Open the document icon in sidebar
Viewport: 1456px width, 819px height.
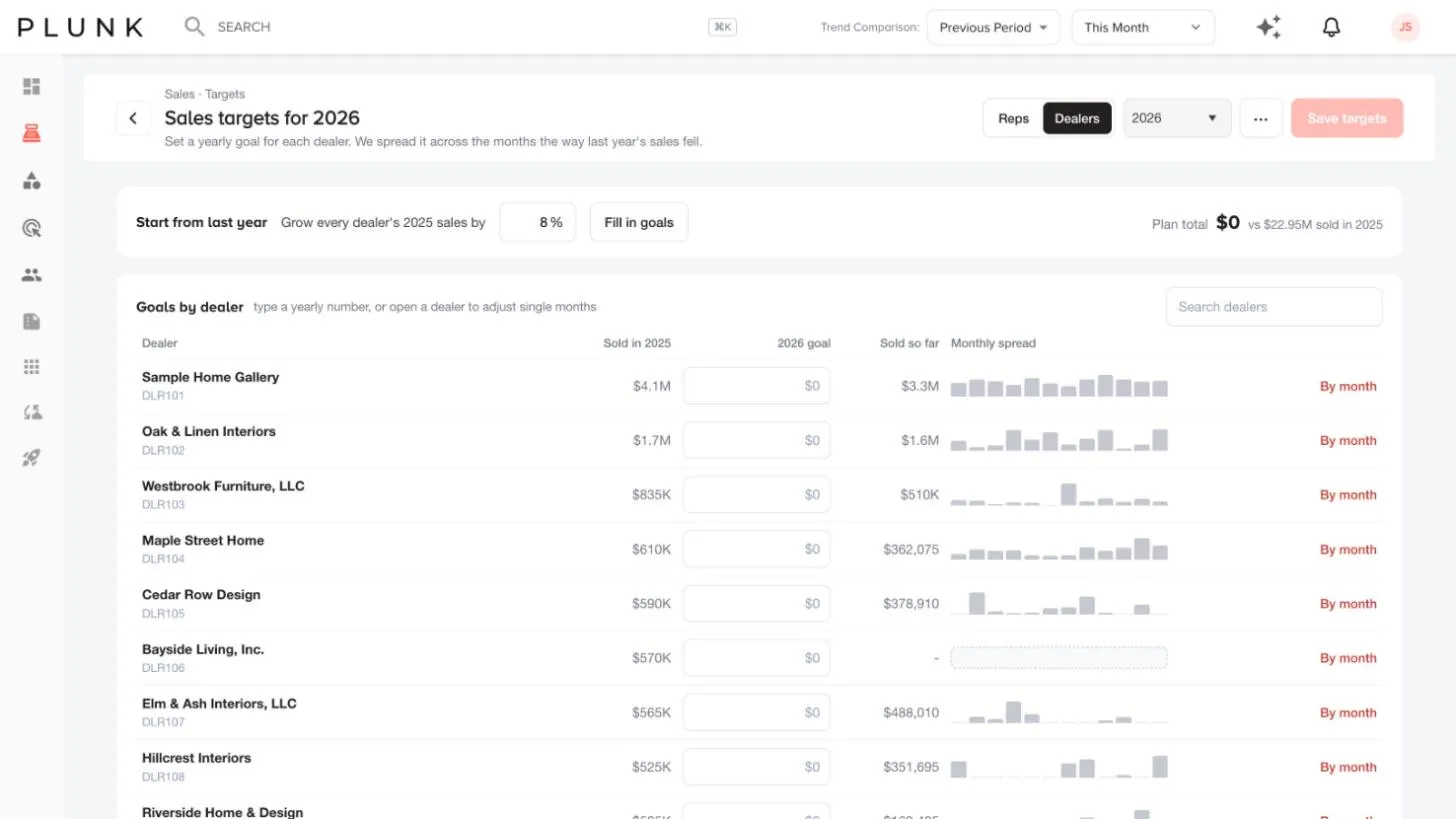pos(31,321)
